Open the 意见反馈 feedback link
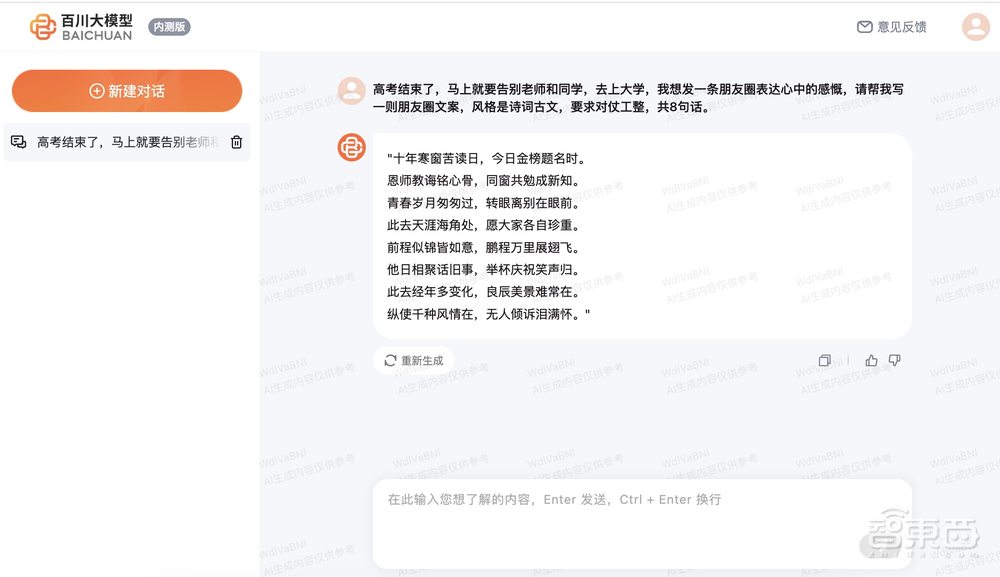Viewport: 1000px width, 577px height. (899, 26)
